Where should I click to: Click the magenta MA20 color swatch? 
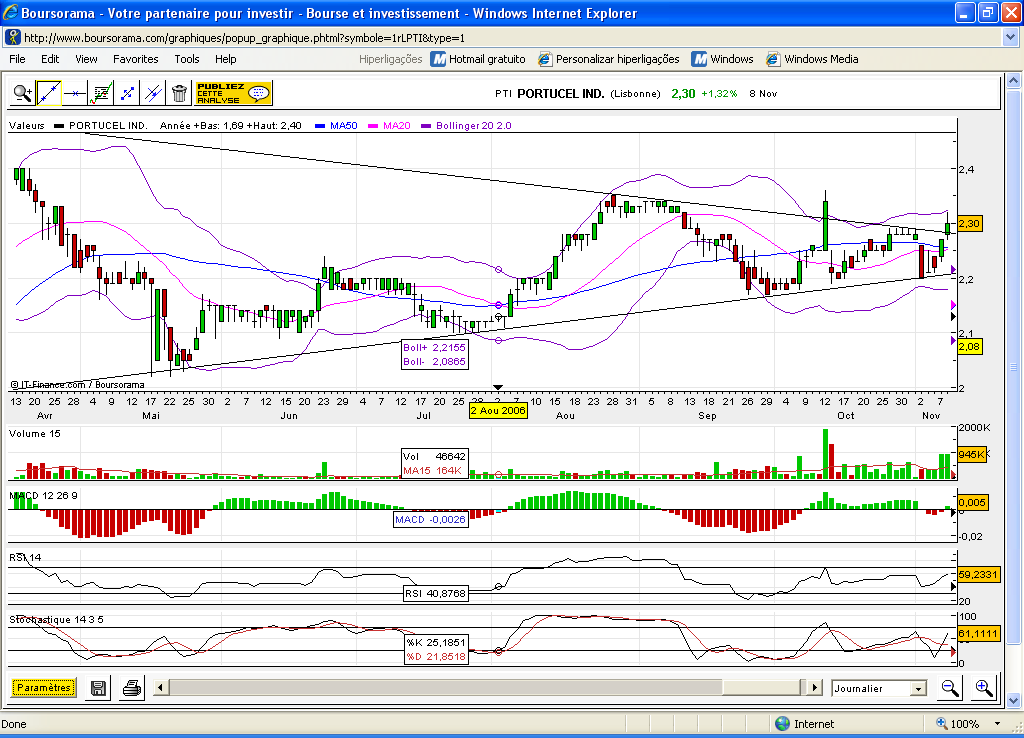(374, 126)
